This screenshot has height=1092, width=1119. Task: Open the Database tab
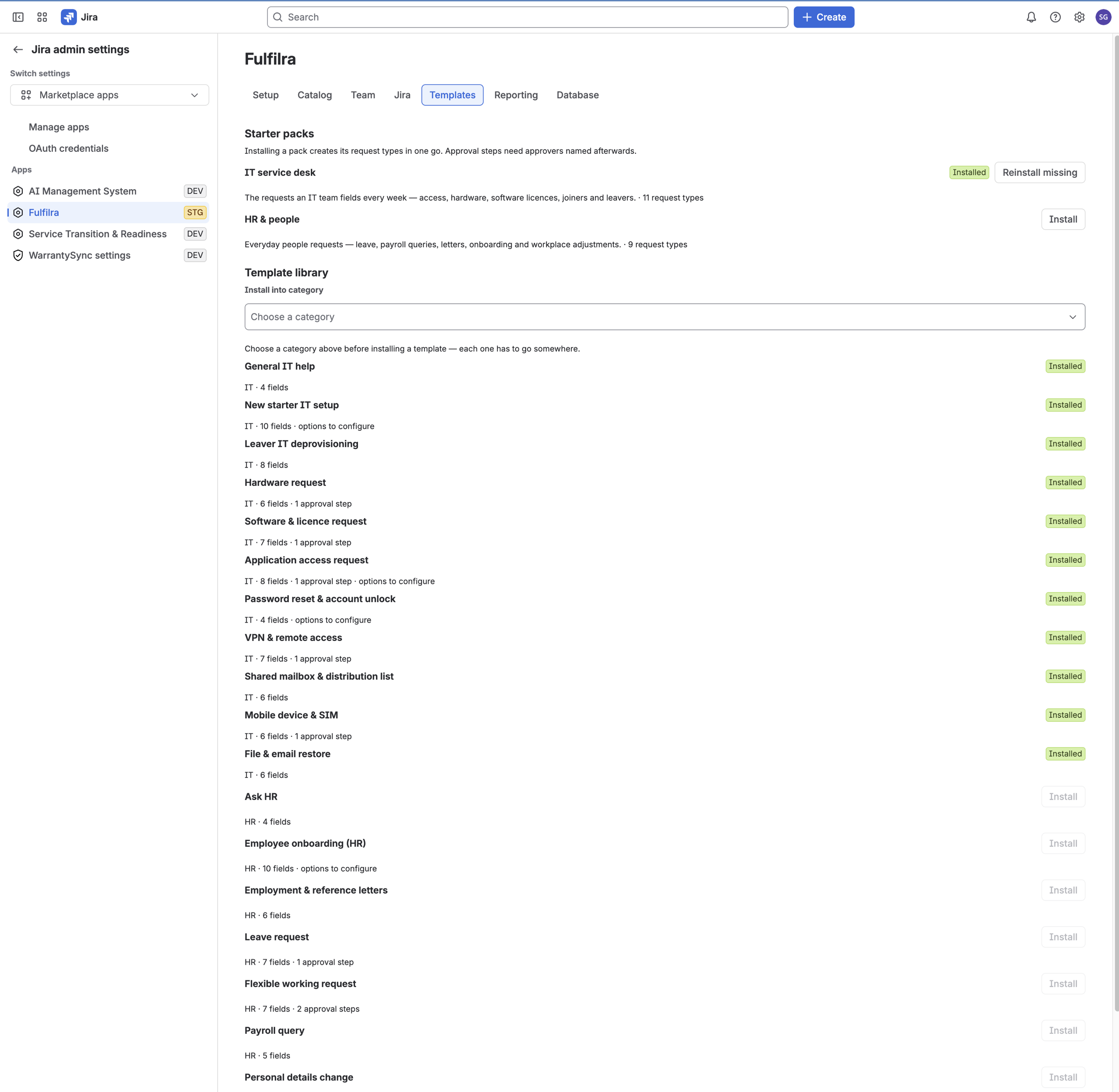(x=577, y=95)
